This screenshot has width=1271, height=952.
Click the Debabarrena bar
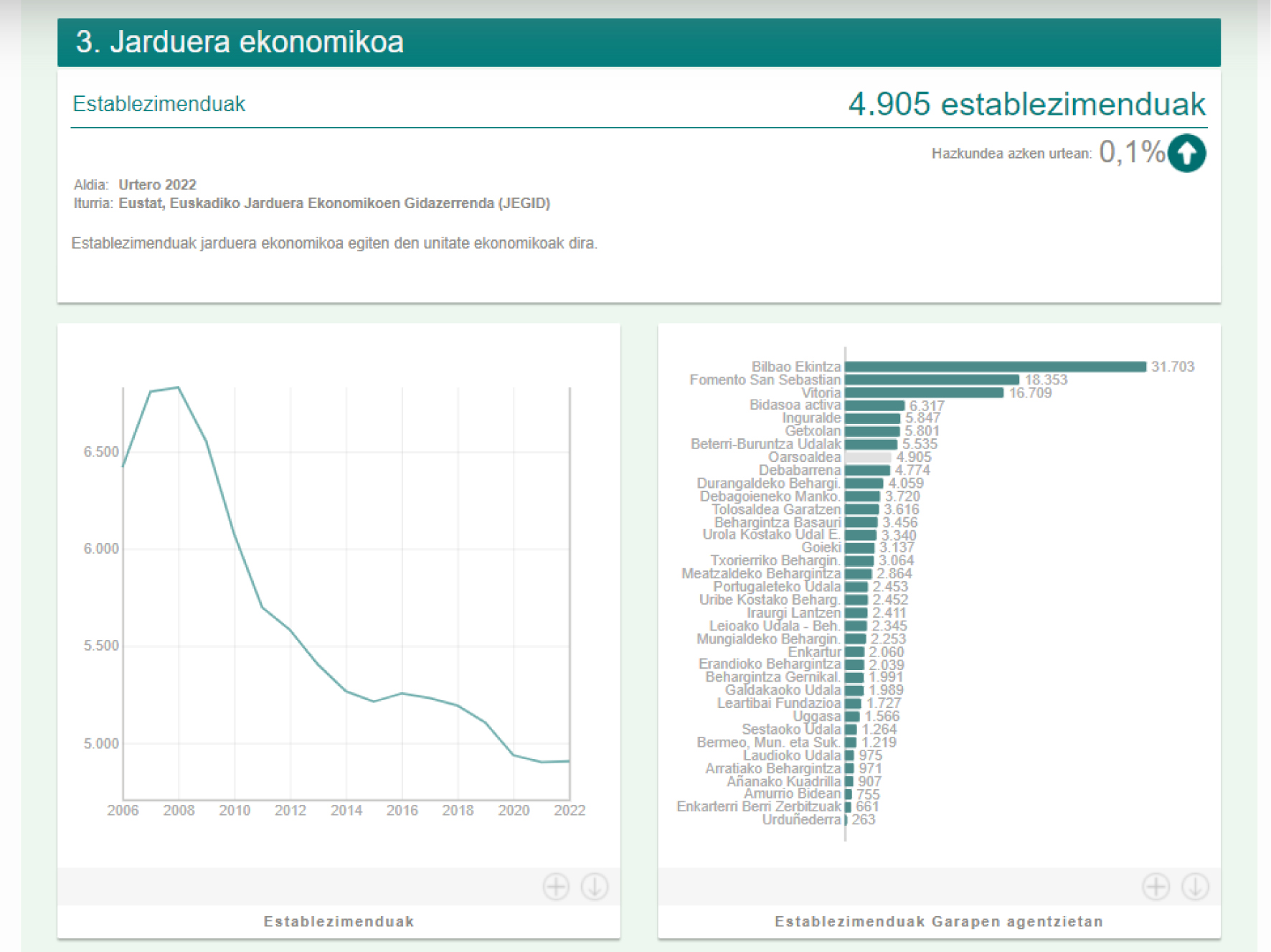867,470
